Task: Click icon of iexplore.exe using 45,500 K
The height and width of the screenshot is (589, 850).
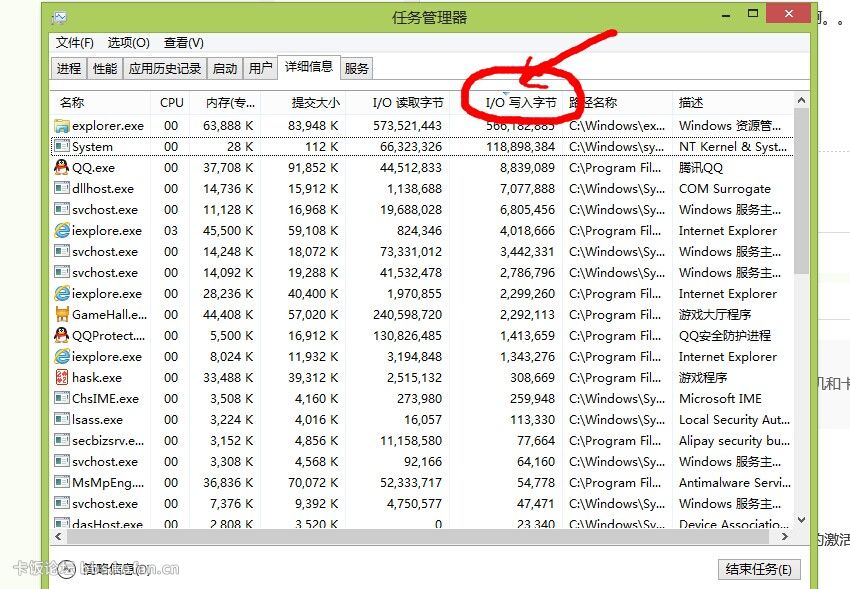Action: click(x=62, y=231)
